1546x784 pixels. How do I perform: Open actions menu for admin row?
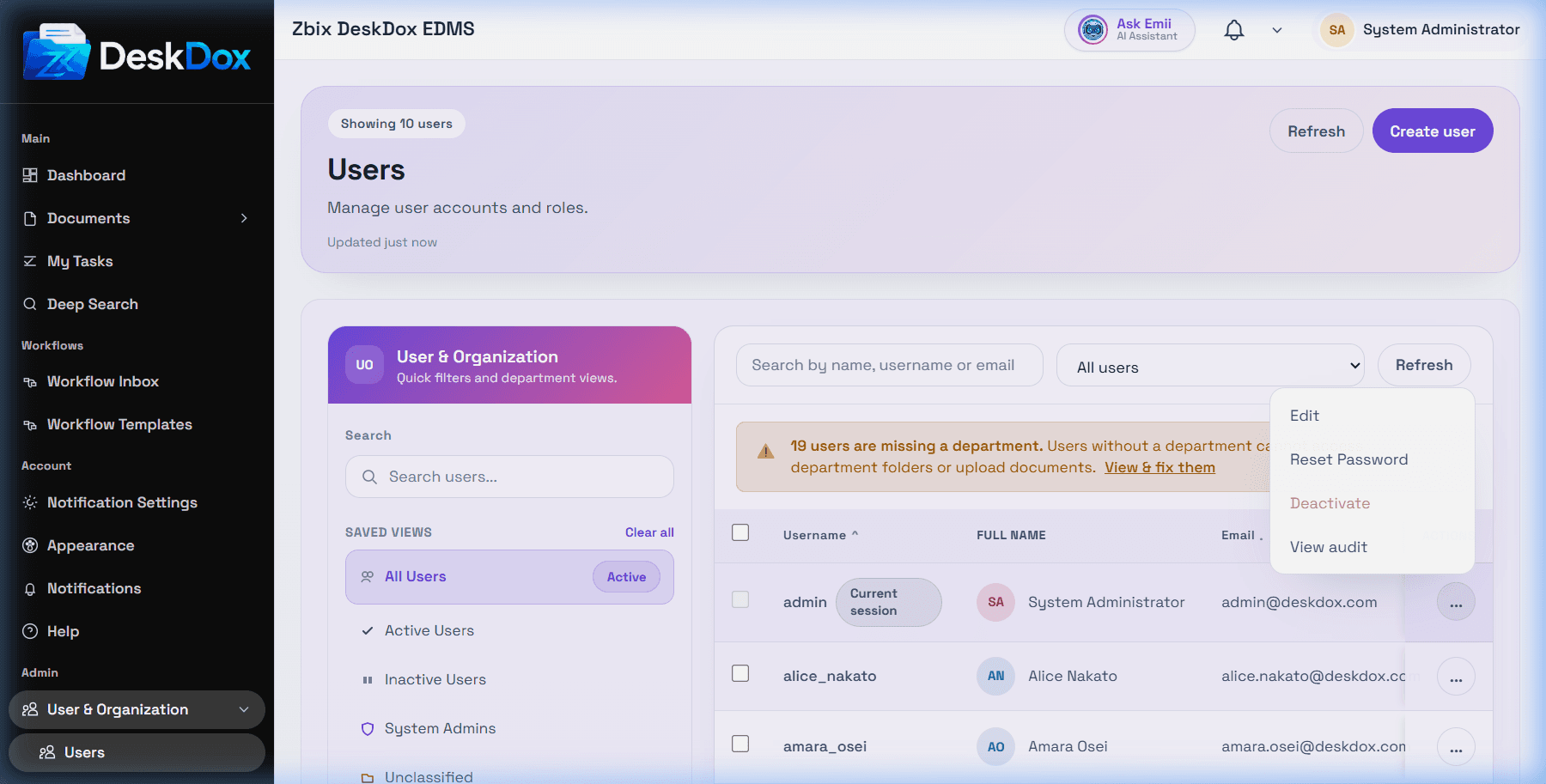1456,602
